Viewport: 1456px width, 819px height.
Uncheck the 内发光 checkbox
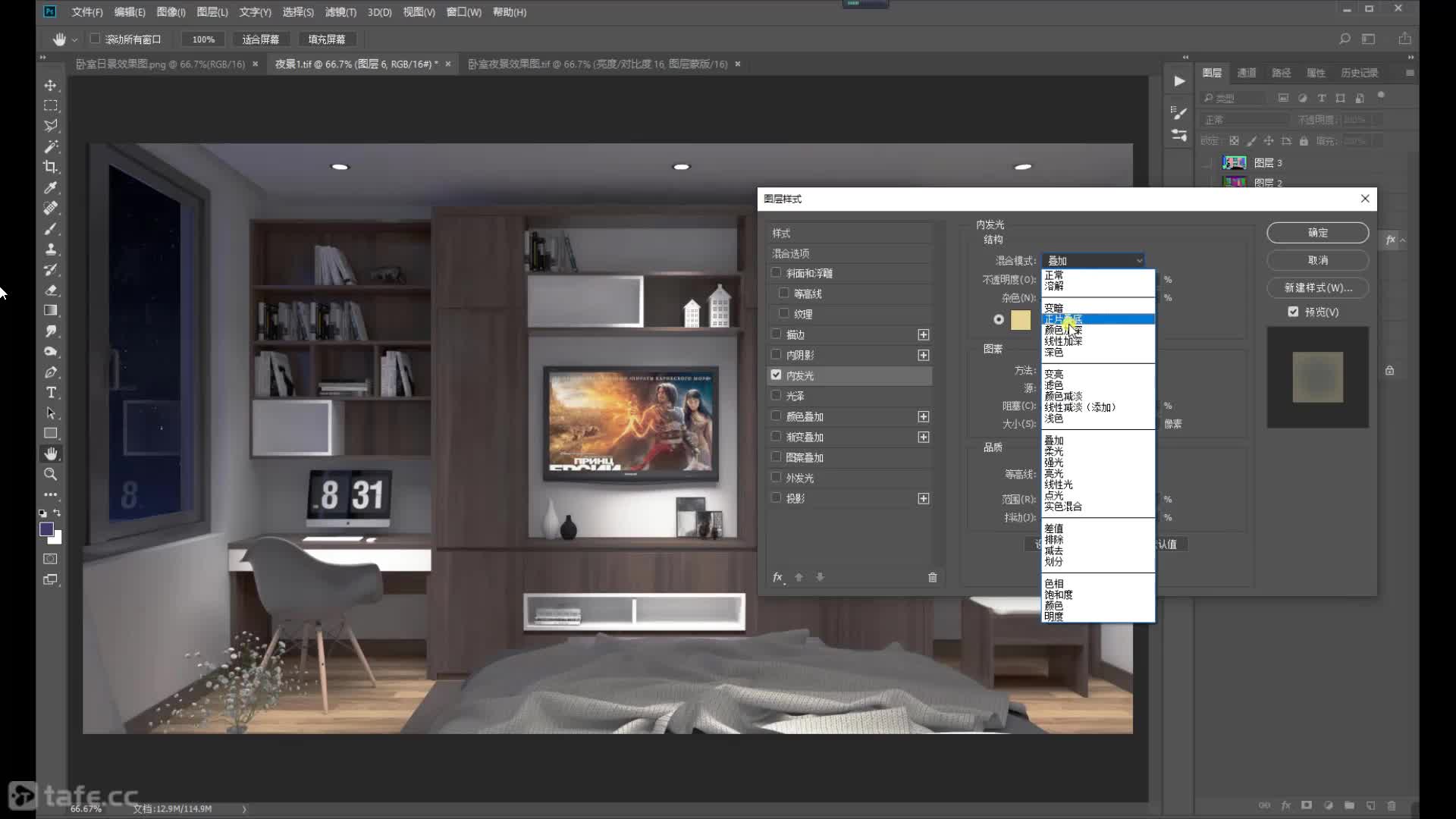pos(776,375)
